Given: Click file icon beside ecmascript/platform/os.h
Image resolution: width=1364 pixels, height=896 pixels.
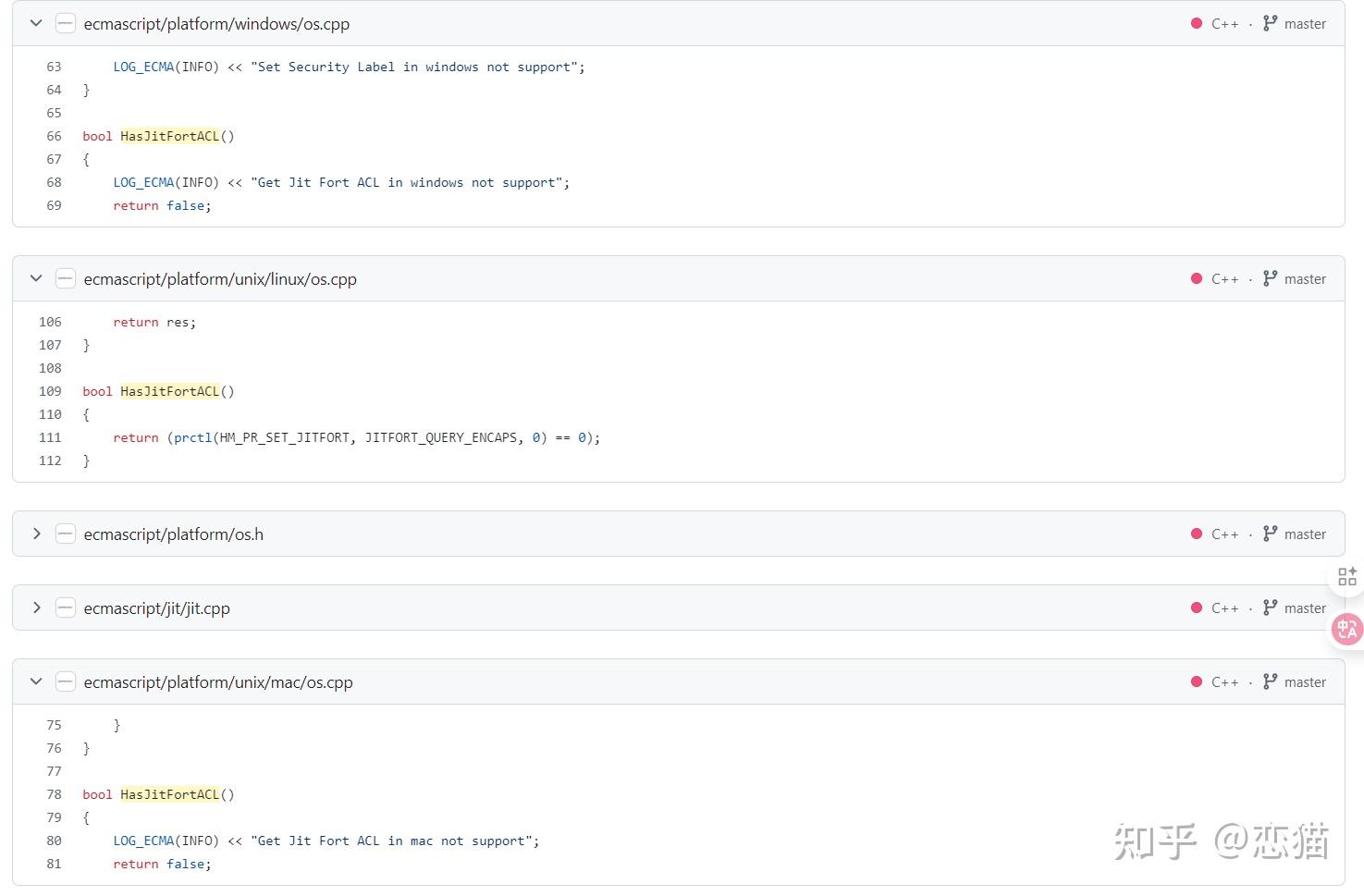Looking at the screenshot, I should pyautogui.click(x=65, y=534).
